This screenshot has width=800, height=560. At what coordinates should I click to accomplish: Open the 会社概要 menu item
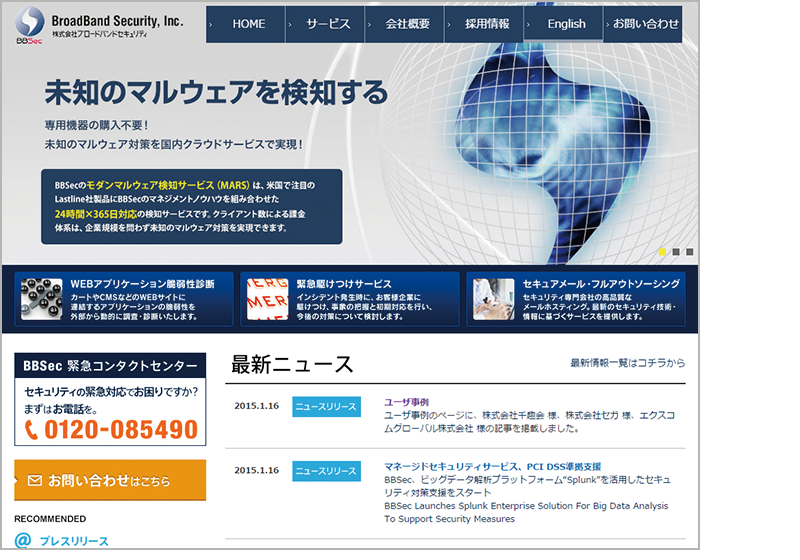pos(405,24)
